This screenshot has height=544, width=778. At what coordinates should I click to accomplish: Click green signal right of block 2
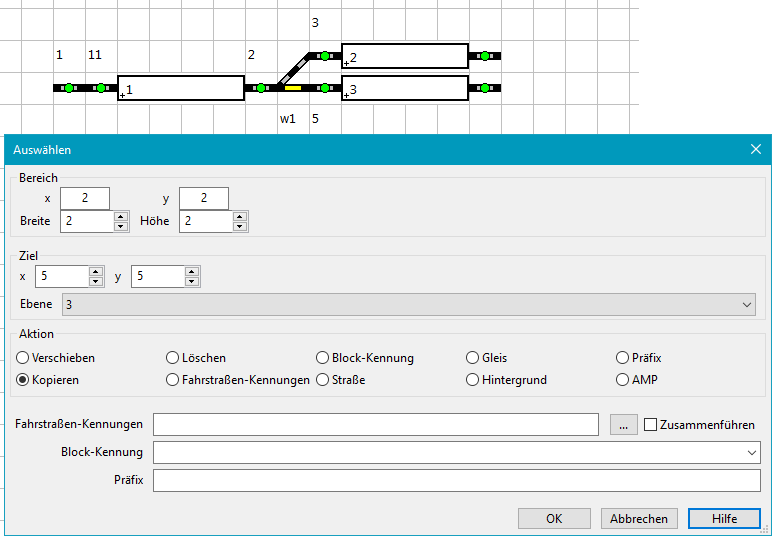pos(485,56)
